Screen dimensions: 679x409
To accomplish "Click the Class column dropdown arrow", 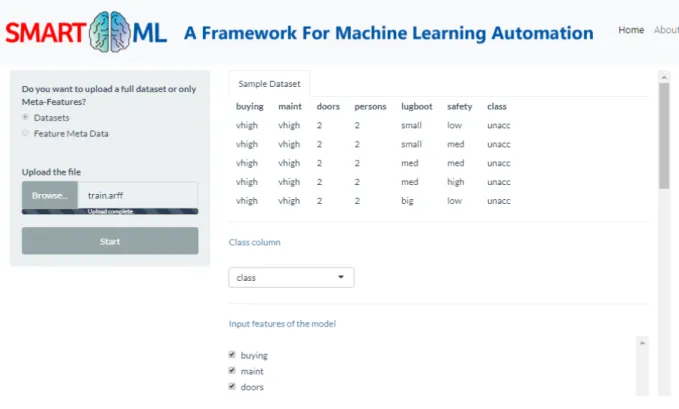I will pyautogui.click(x=341, y=277).
